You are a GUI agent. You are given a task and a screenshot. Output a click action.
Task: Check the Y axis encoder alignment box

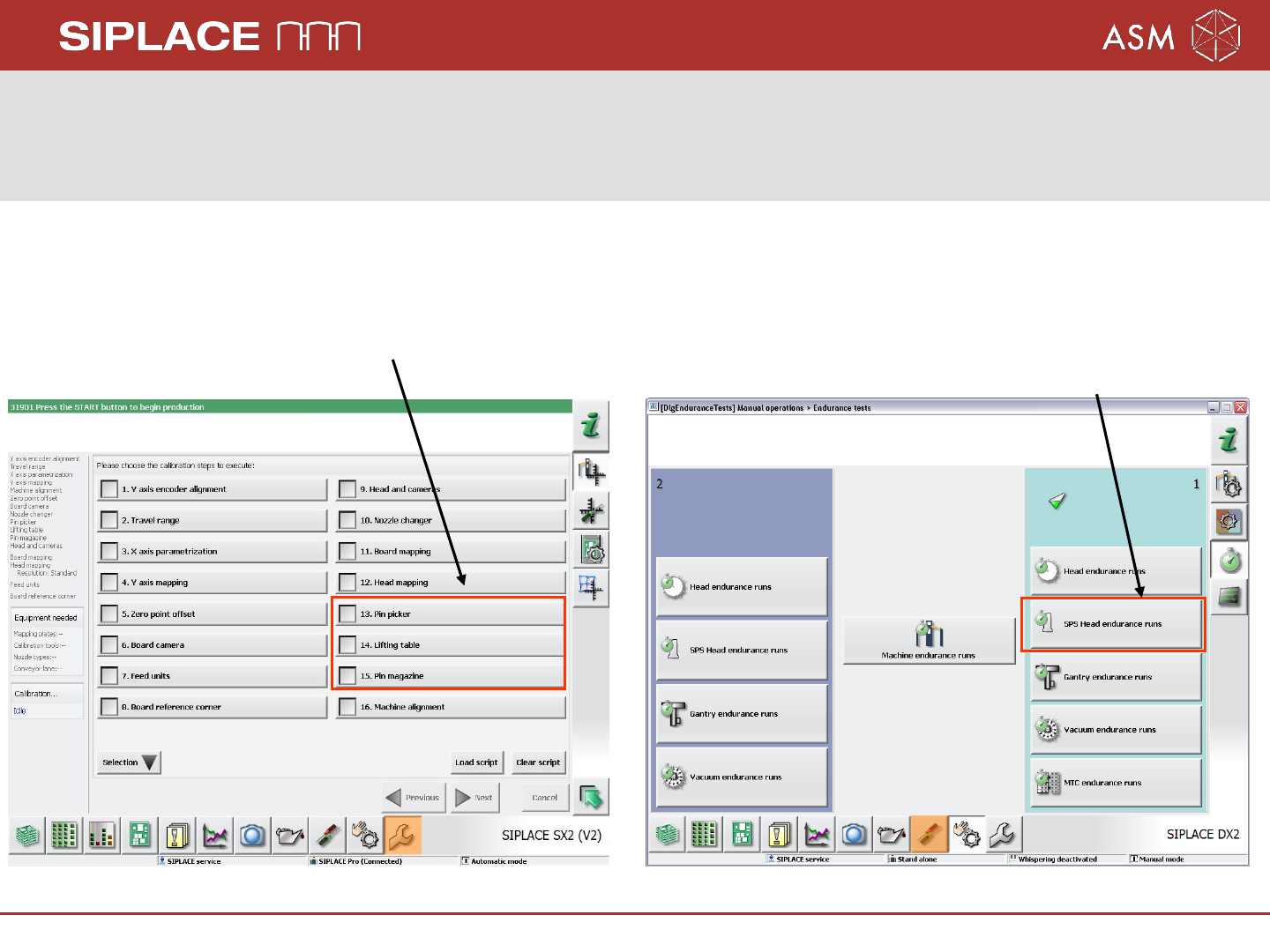(x=109, y=489)
